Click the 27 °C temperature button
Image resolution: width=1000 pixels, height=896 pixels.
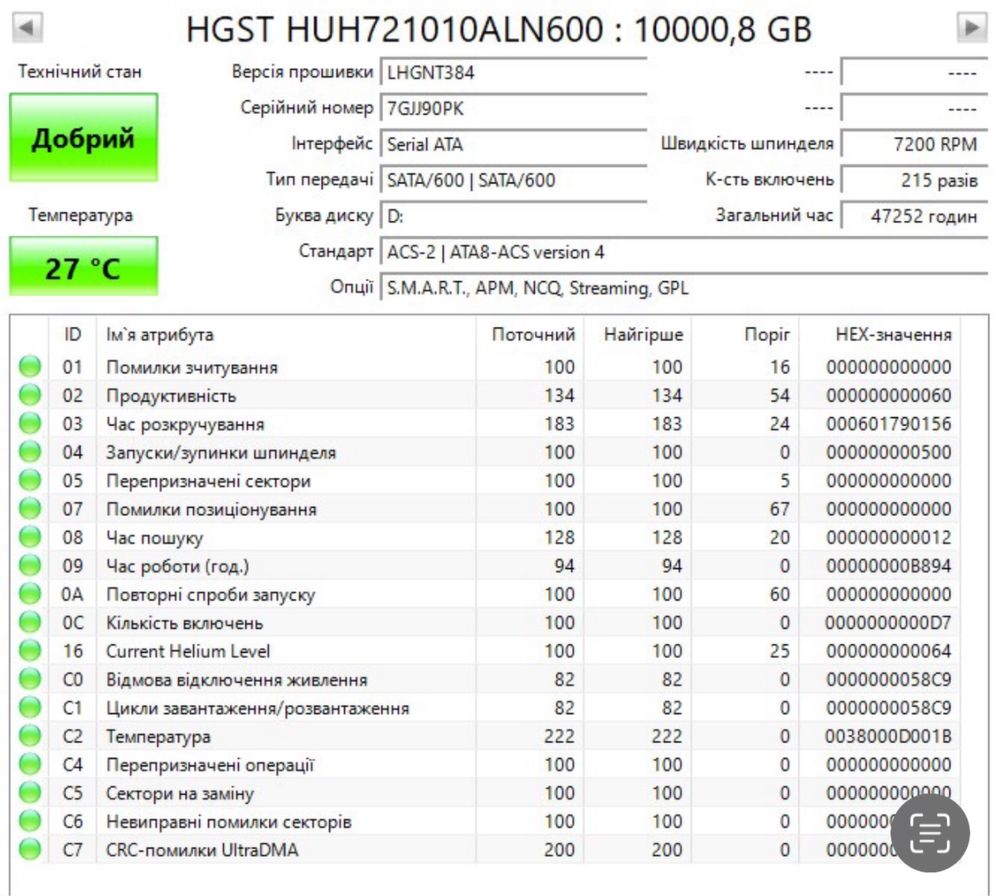tap(84, 267)
